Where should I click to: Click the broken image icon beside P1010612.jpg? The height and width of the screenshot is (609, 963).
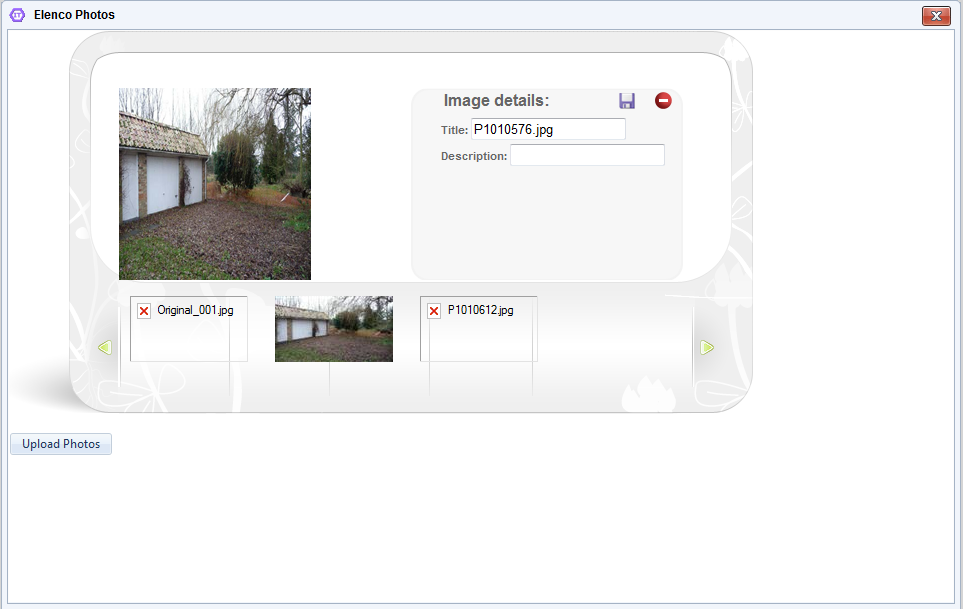coord(434,311)
